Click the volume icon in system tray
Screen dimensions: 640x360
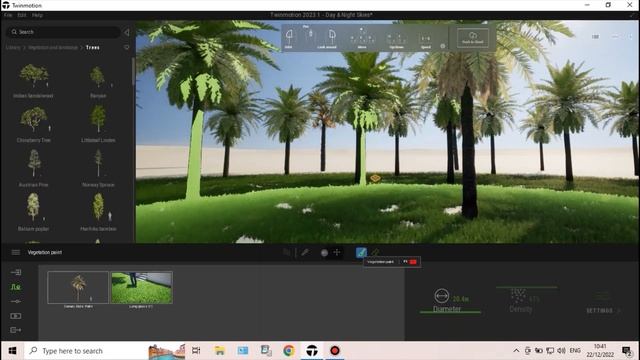(x=561, y=351)
